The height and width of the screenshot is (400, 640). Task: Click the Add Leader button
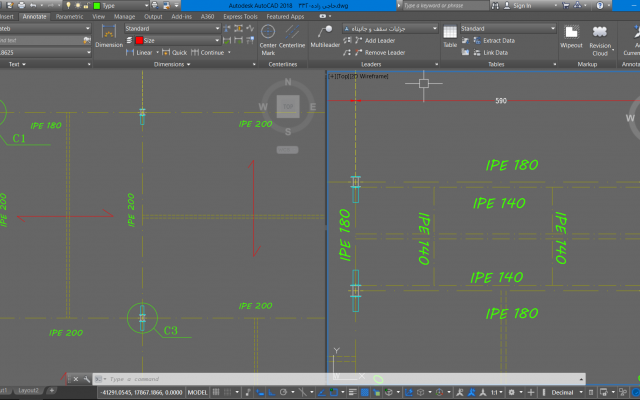[x=375, y=40]
